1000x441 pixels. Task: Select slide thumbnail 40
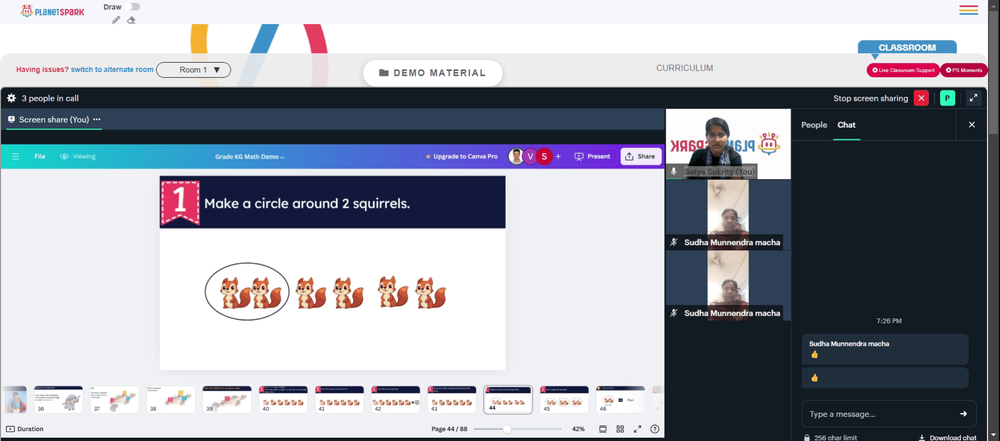tap(283, 400)
